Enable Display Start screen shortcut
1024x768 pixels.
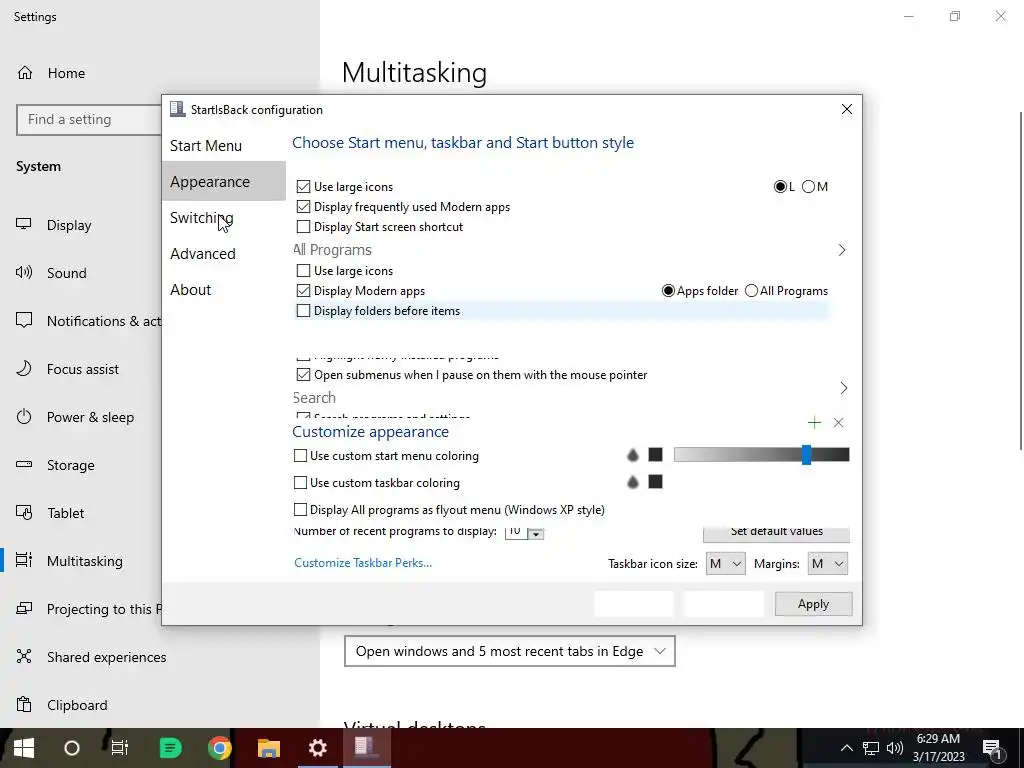click(x=303, y=227)
